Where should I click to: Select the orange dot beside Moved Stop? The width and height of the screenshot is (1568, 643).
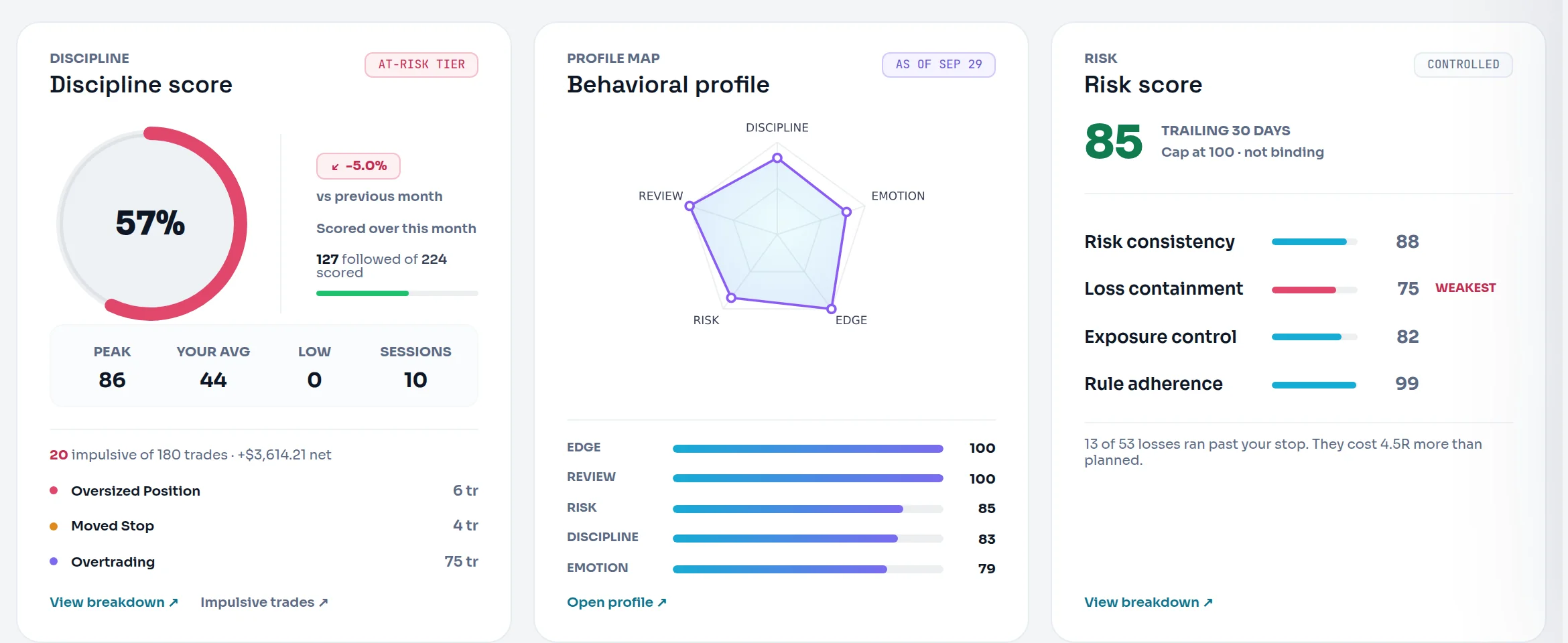coord(54,526)
